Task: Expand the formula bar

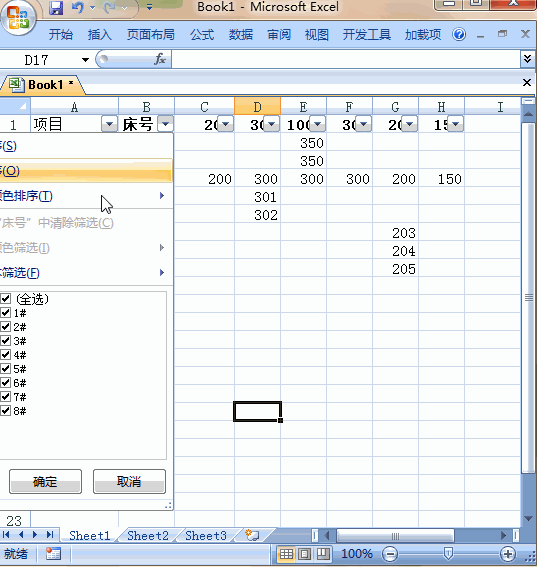Action: tap(528, 59)
